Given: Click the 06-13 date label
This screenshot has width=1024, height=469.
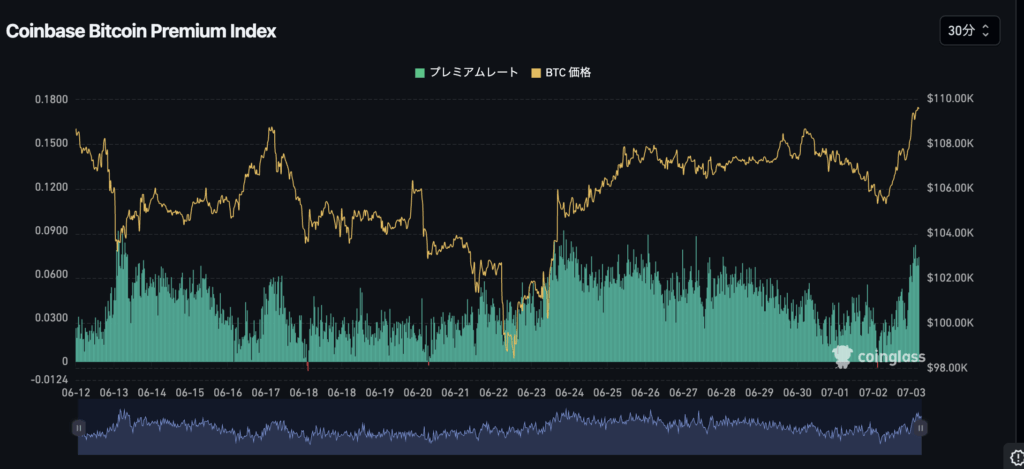Looking at the screenshot, I should 114,393.
